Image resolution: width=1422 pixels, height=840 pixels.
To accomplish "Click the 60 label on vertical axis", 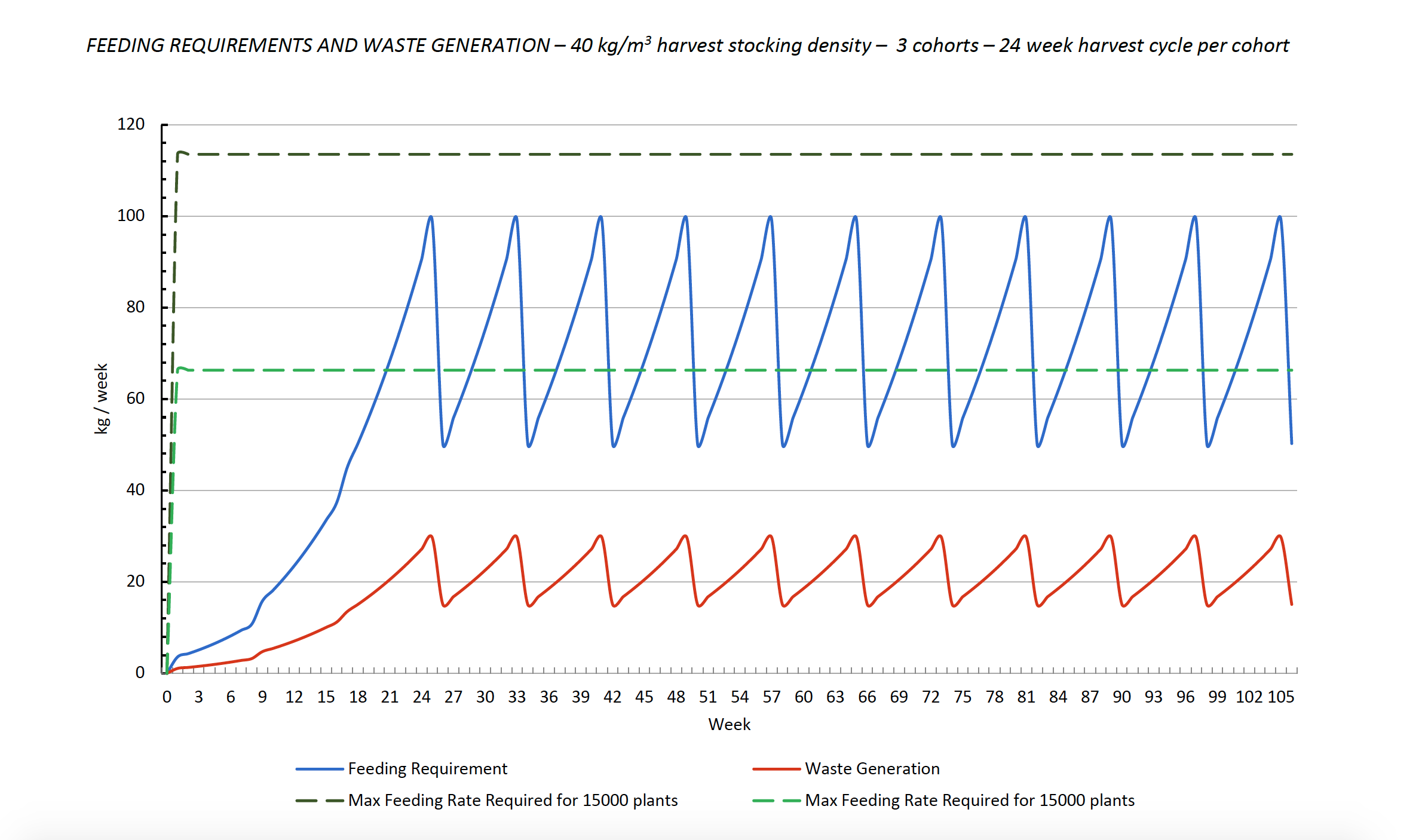I will pyautogui.click(x=135, y=398).
